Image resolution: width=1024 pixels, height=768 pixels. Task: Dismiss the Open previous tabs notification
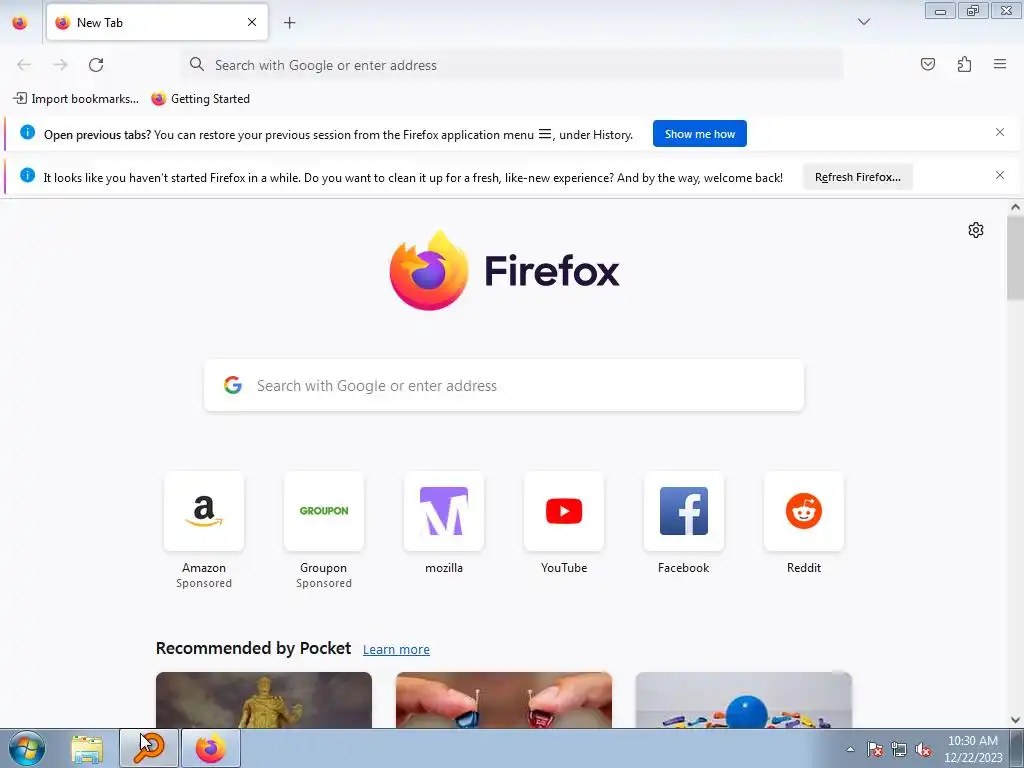point(999,132)
